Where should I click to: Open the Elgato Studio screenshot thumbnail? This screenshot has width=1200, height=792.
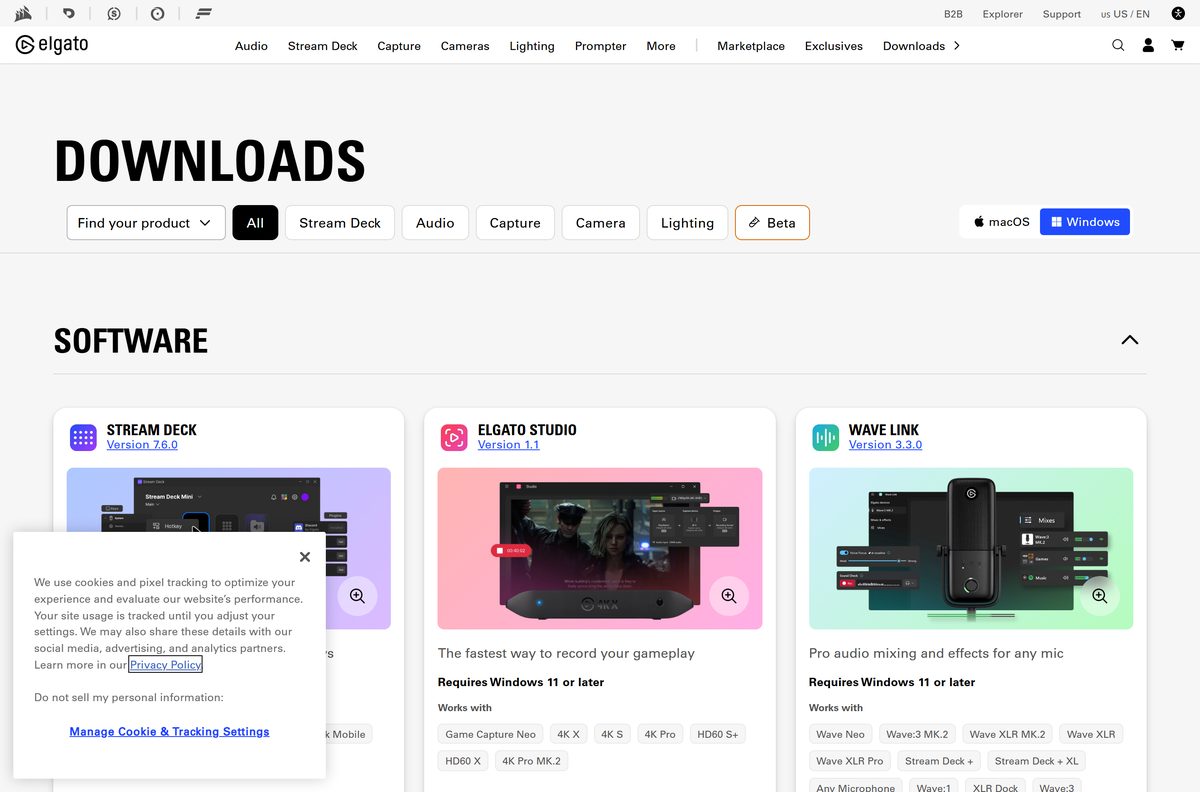[x=599, y=548]
